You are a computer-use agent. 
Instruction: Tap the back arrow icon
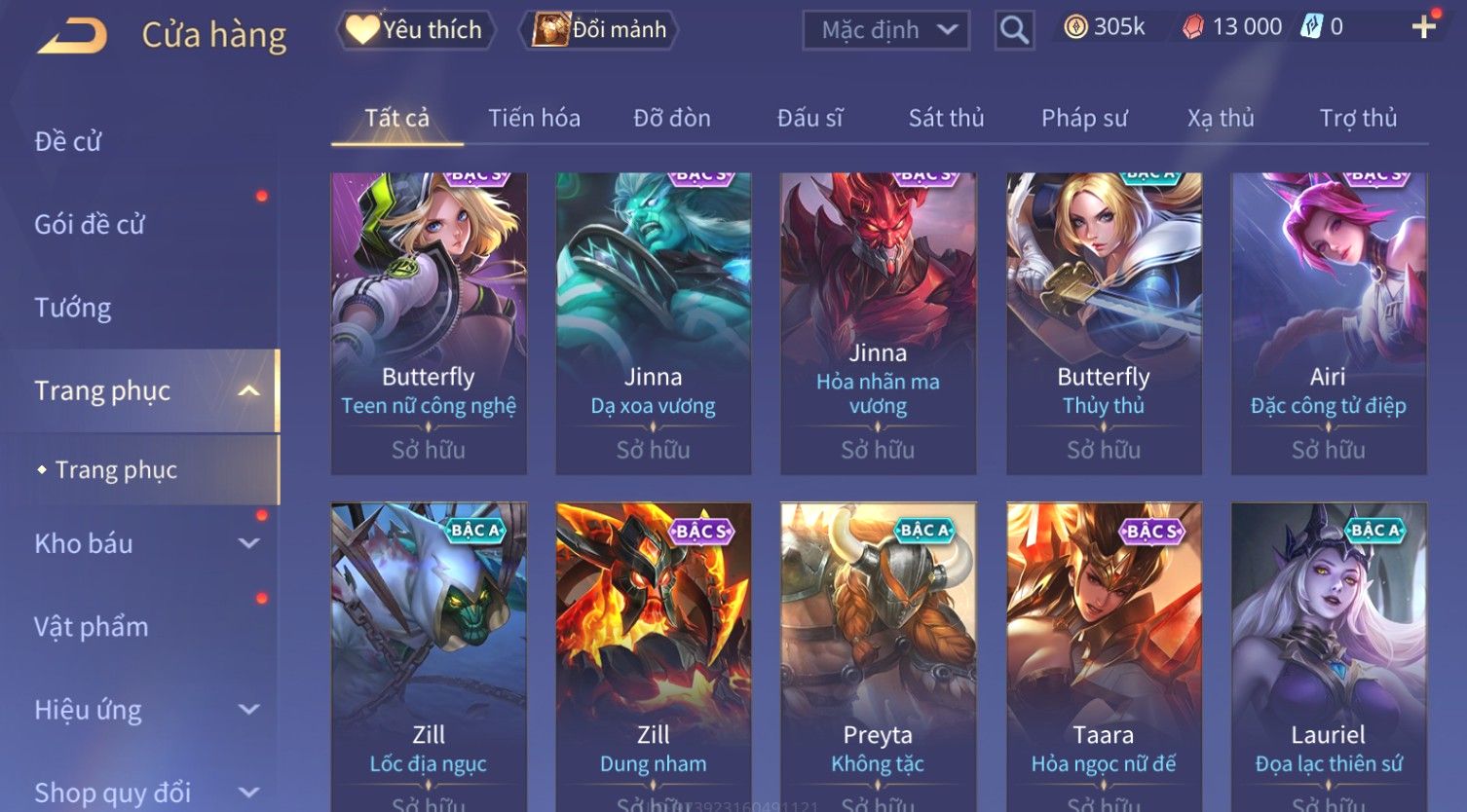pos(71,36)
